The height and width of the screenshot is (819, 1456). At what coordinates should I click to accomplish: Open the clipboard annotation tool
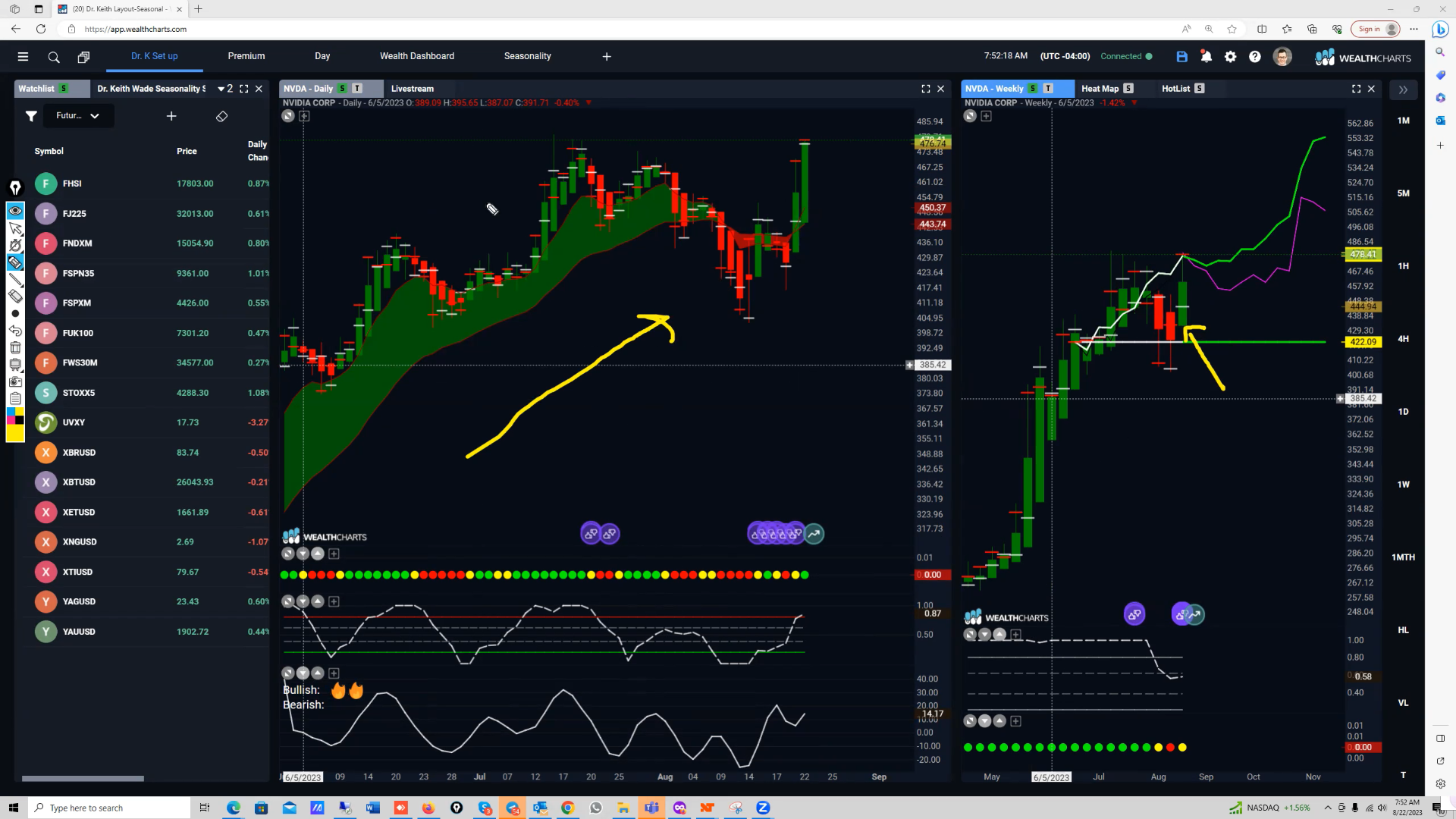coord(15,398)
